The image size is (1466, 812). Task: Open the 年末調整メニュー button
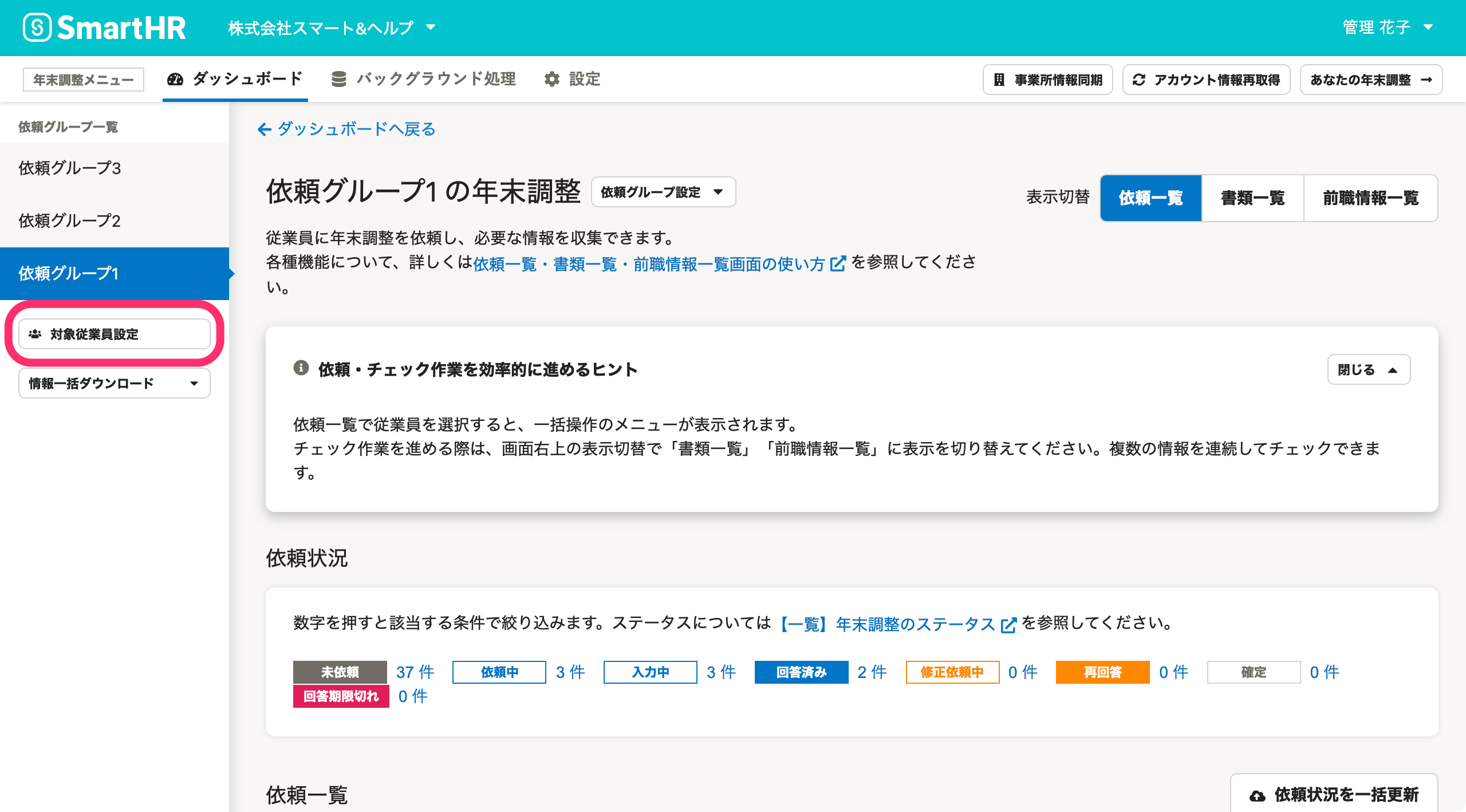84,80
